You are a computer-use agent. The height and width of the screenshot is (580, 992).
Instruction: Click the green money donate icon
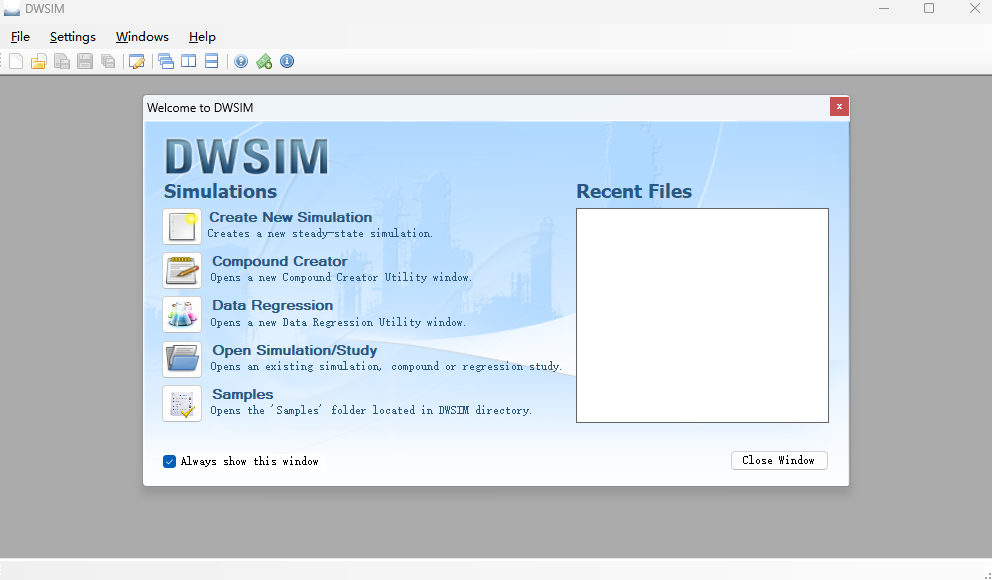264,62
